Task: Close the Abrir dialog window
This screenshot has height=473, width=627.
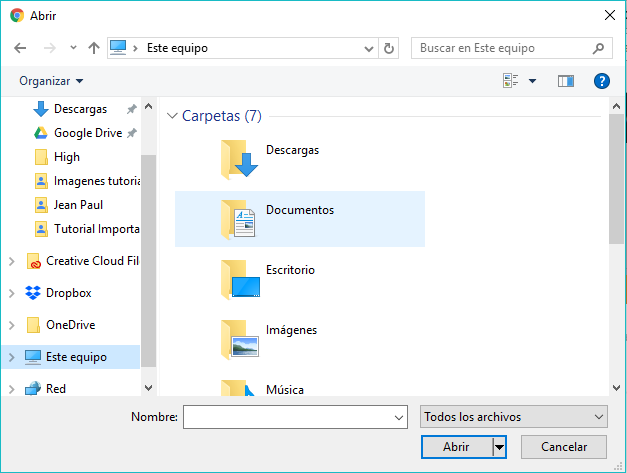Action: click(x=610, y=15)
